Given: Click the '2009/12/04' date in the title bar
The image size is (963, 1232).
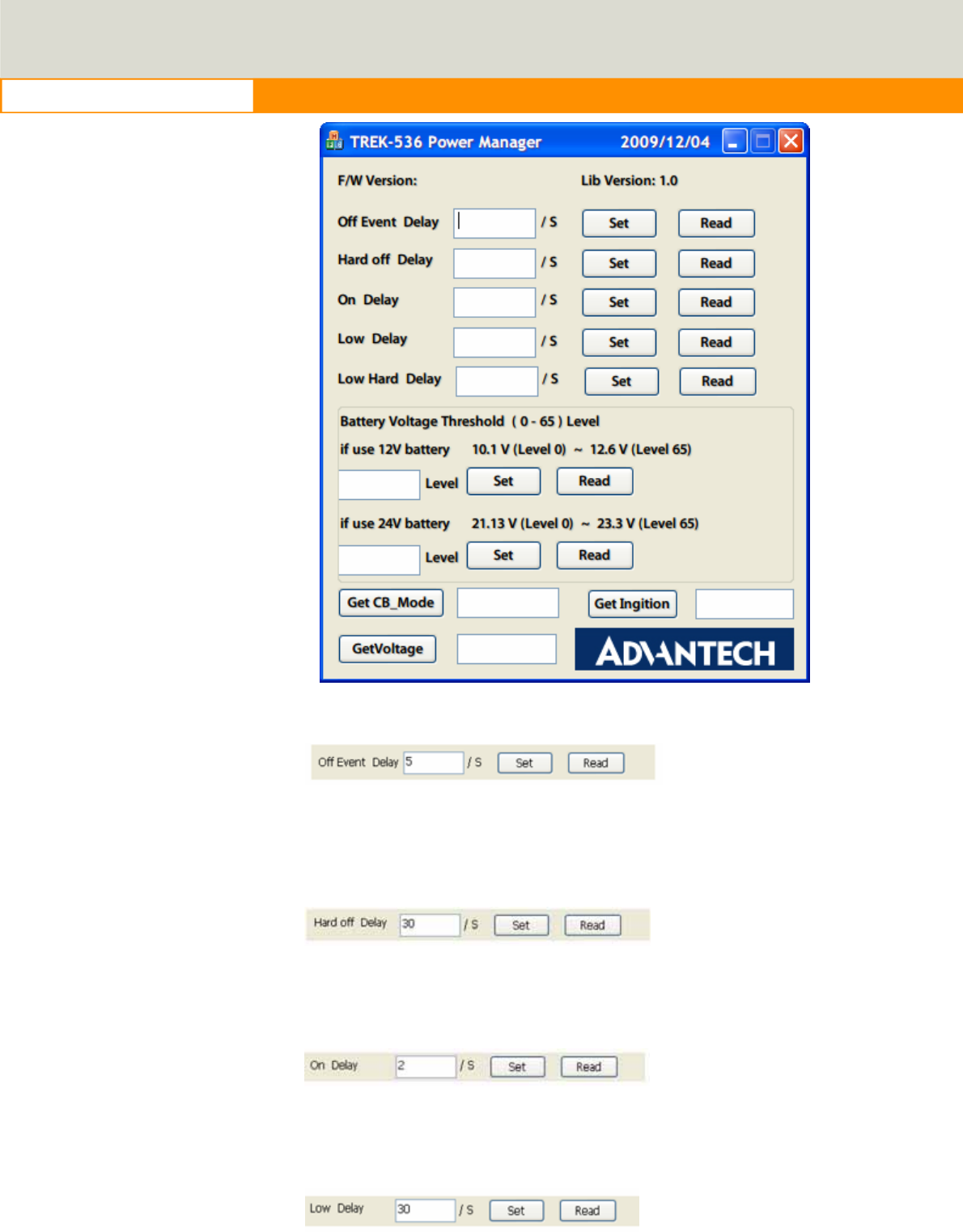Looking at the screenshot, I should (664, 142).
